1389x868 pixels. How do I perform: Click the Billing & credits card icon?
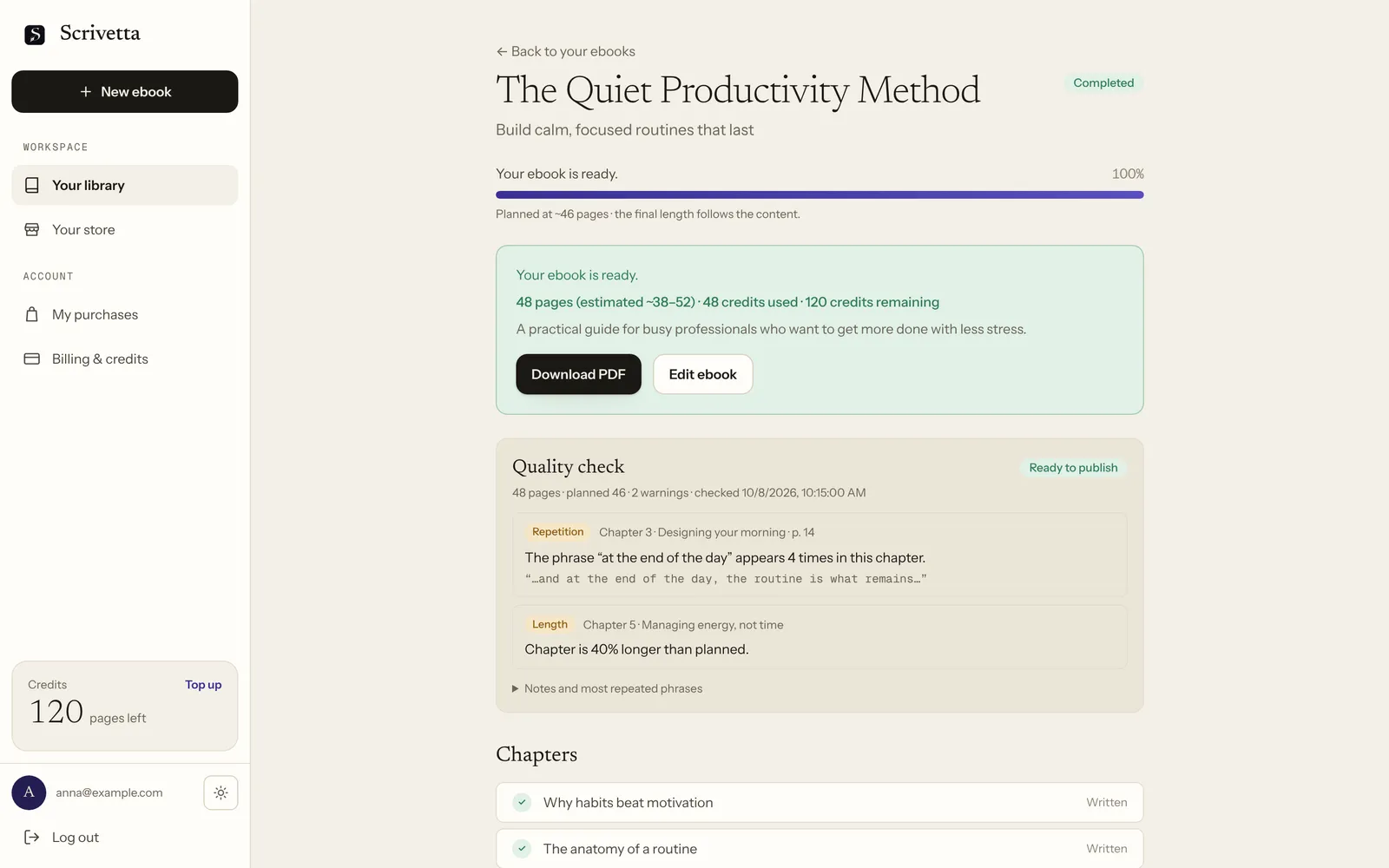(x=32, y=359)
